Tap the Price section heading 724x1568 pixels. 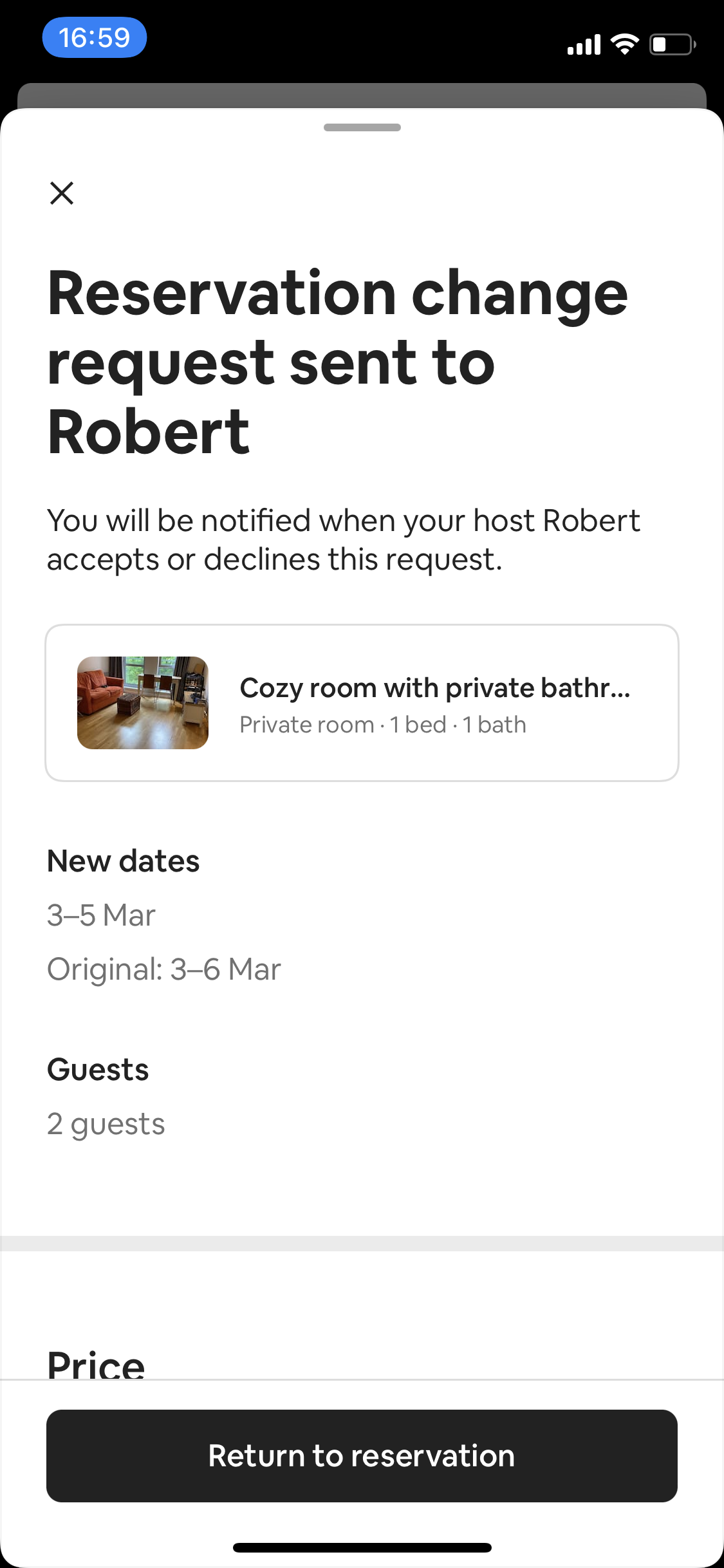pyautogui.click(x=97, y=1363)
